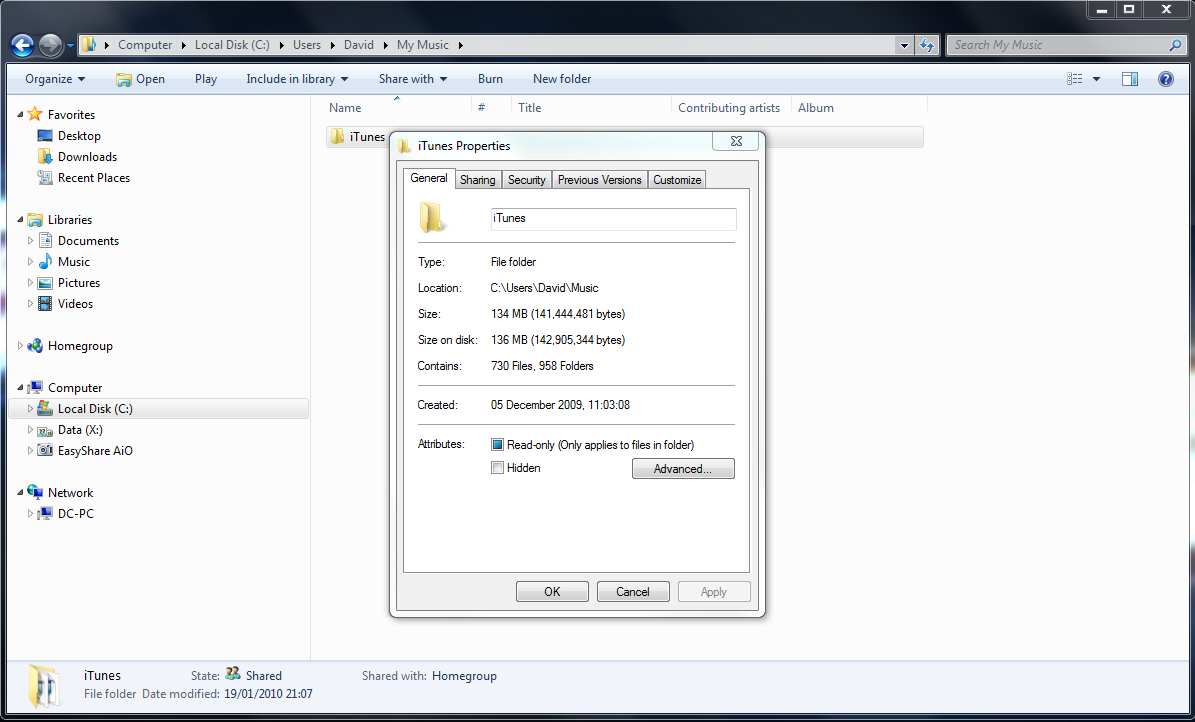Click the Network icon in navigation pane
The height and width of the screenshot is (722, 1195).
pyautogui.click(x=35, y=493)
